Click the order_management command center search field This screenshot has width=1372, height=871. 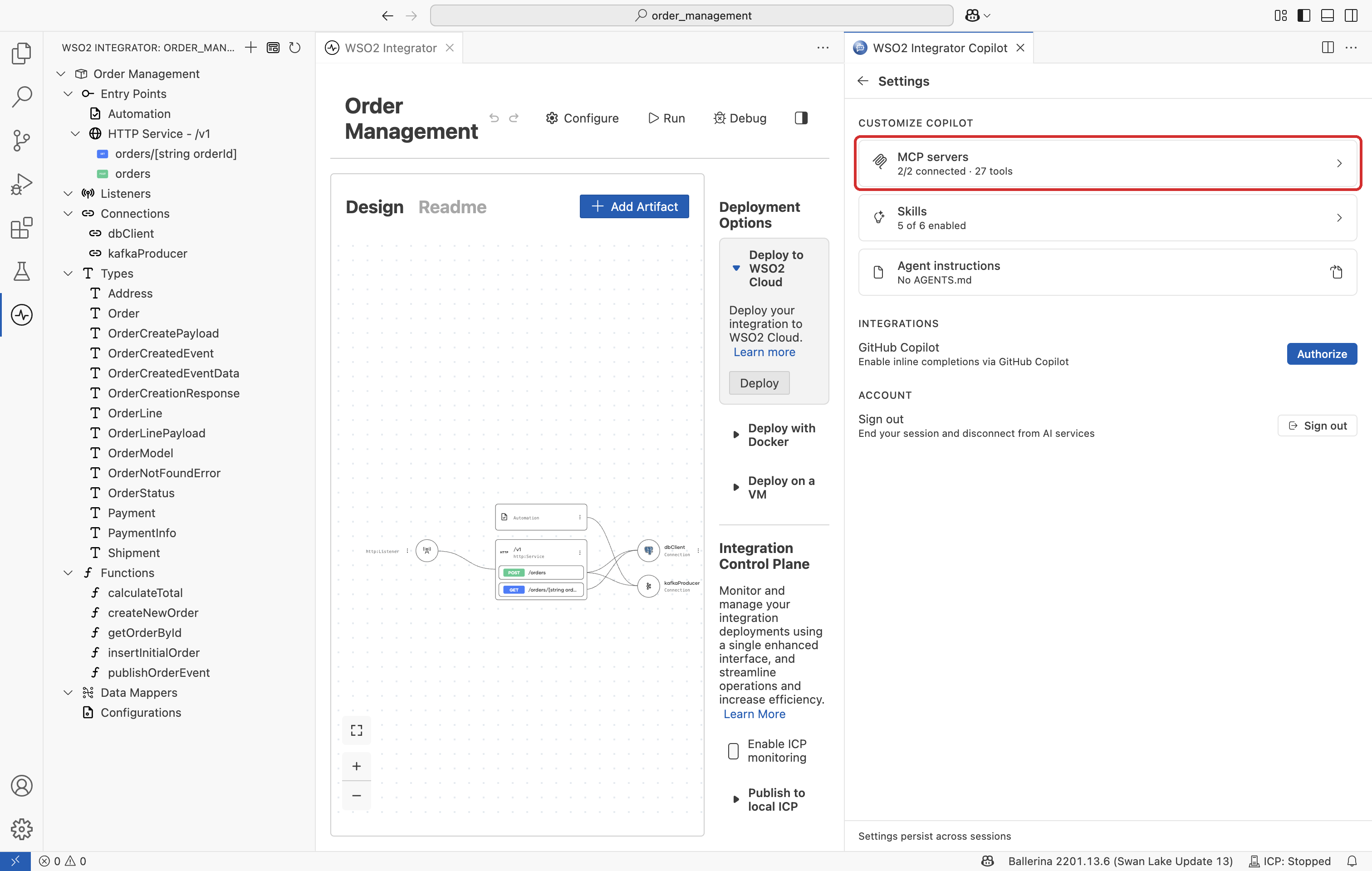pyautogui.click(x=692, y=15)
